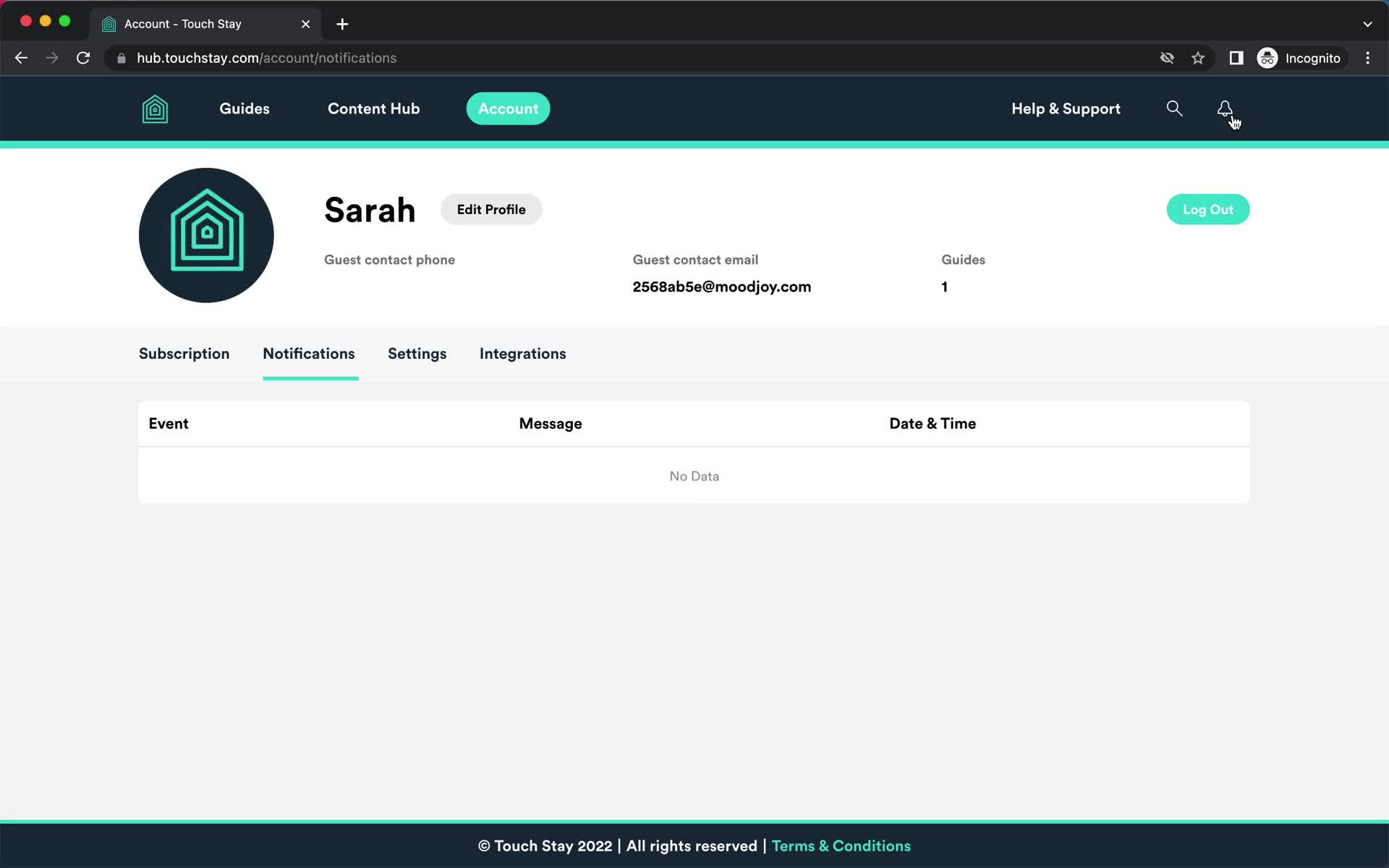Viewport: 1389px width, 868px height.
Task: Switch to Subscription tab
Action: 184,353
